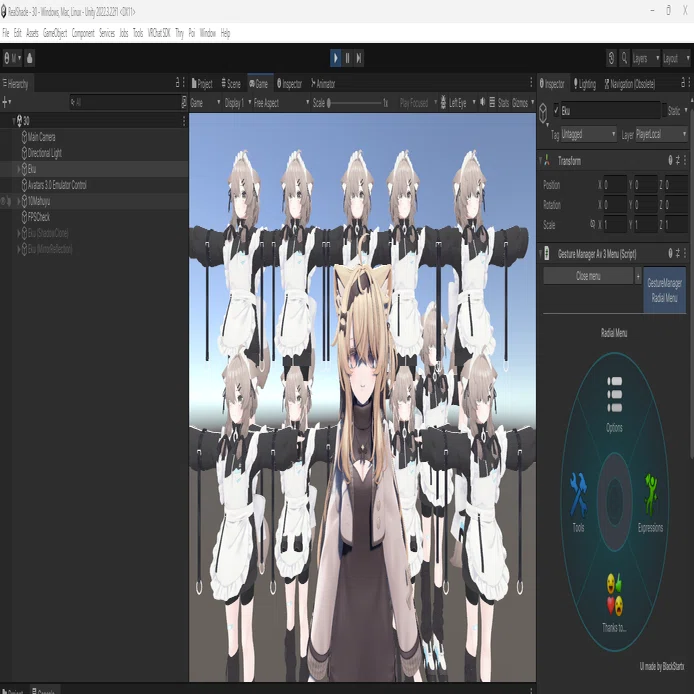Open the VRChat SDK menu

159,33
